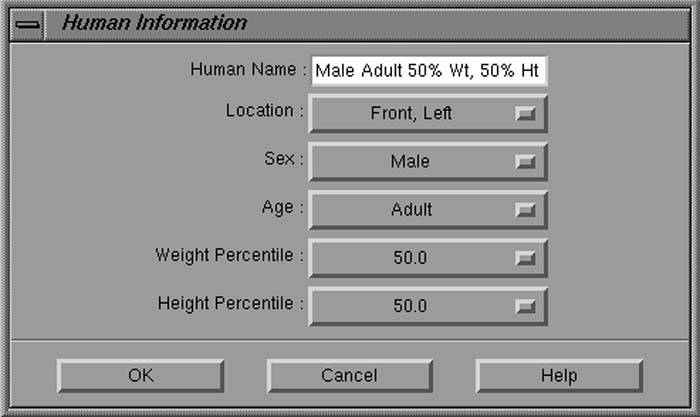700x417 pixels.
Task: Open the Sex dropdown showing Male
Action: click(428, 162)
